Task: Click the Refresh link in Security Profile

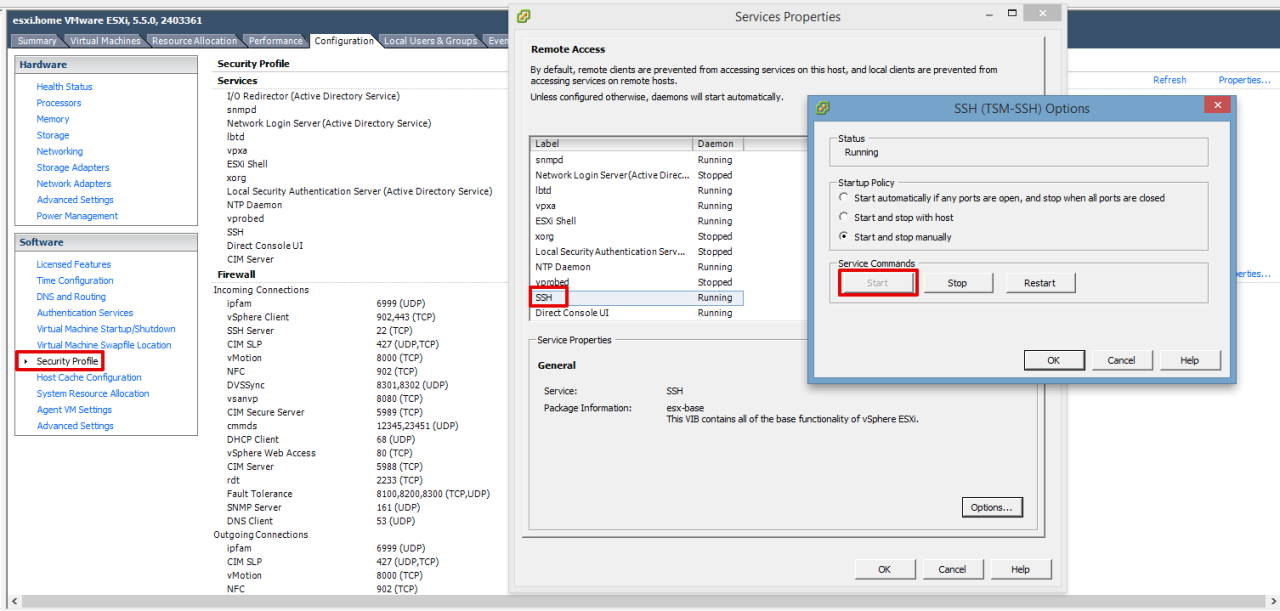Action: (1169, 80)
